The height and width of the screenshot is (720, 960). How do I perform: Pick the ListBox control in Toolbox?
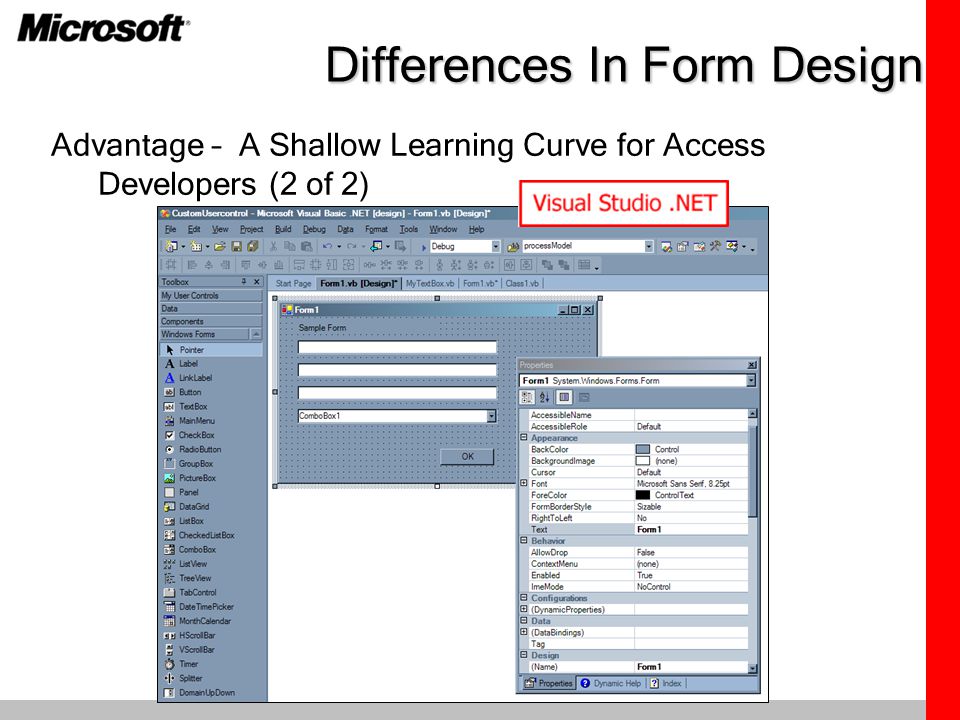click(x=184, y=521)
